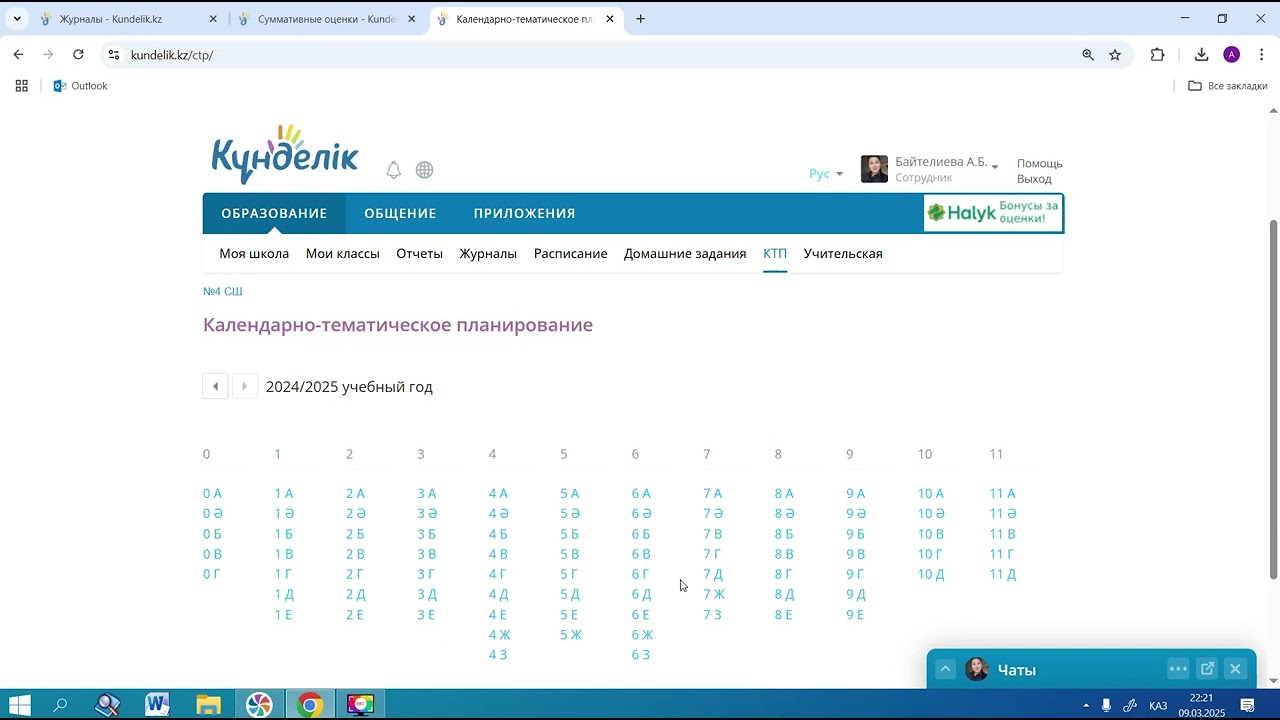The width and height of the screenshot is (1280, 720).
Task: Go to previous academic year arrow
Action: click(215, 386)
